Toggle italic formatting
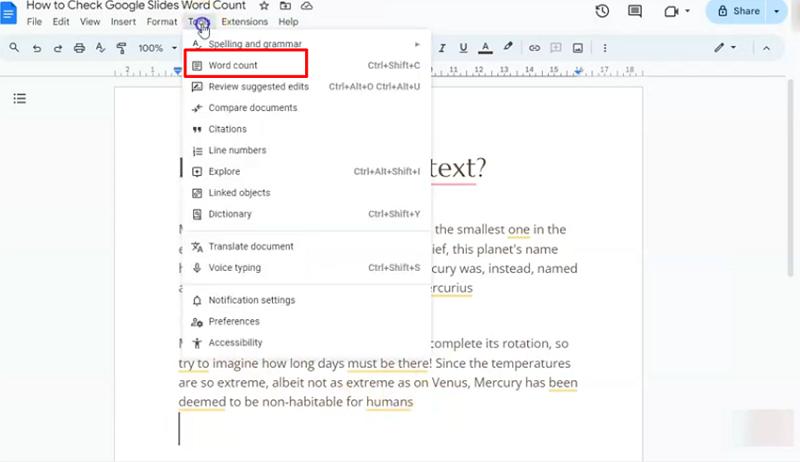 point(442,48)
